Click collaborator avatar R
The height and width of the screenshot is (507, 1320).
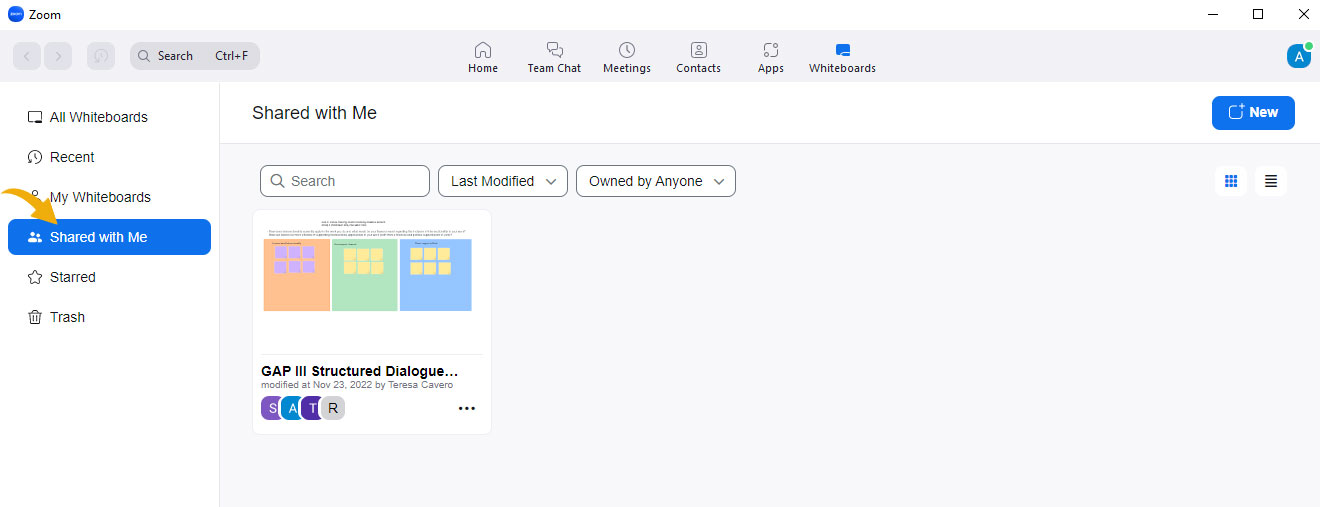[333, 407]
